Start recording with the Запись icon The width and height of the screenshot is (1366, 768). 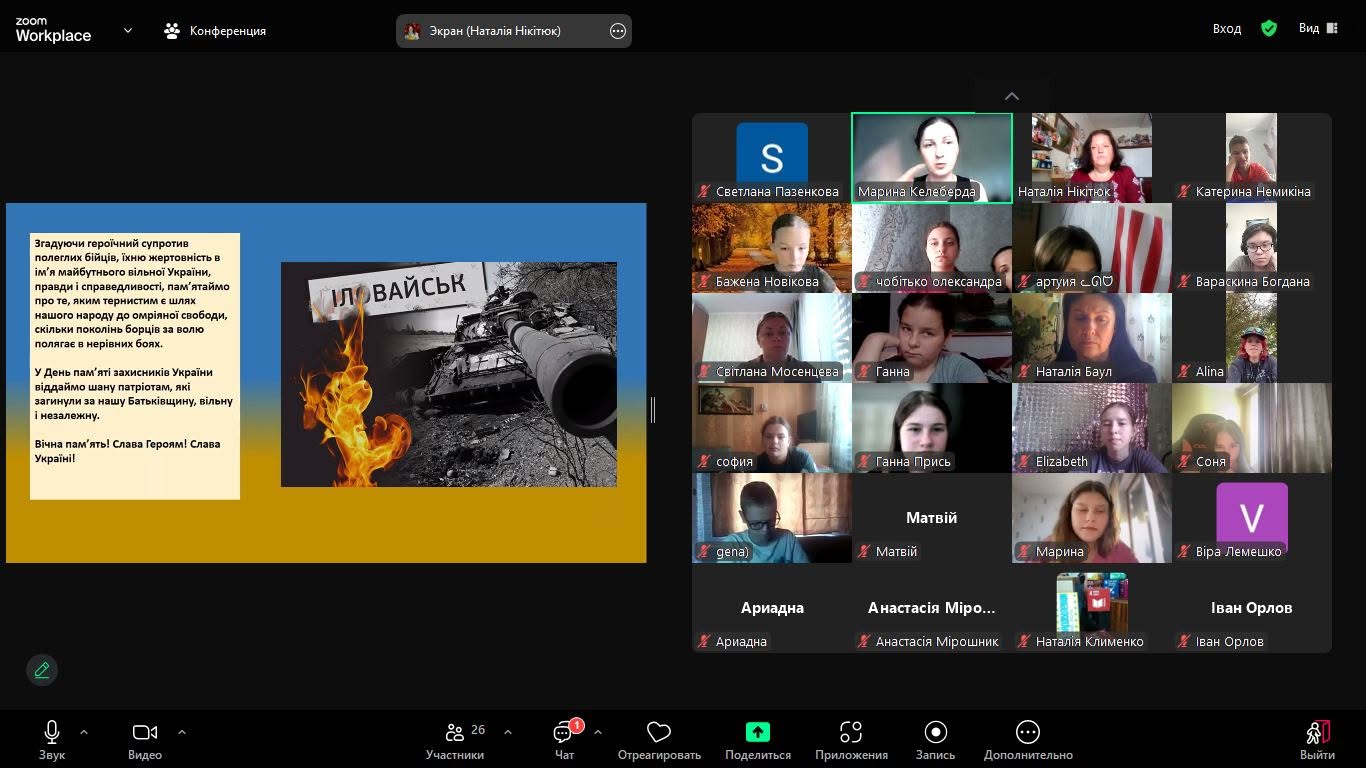pos(936,732)
